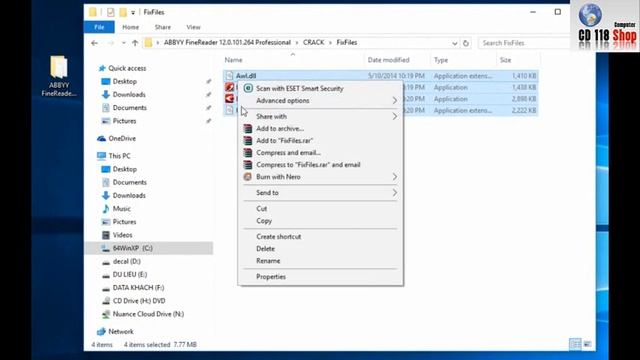
Task: Choose Compress and email... option
Action: [320, 153]
